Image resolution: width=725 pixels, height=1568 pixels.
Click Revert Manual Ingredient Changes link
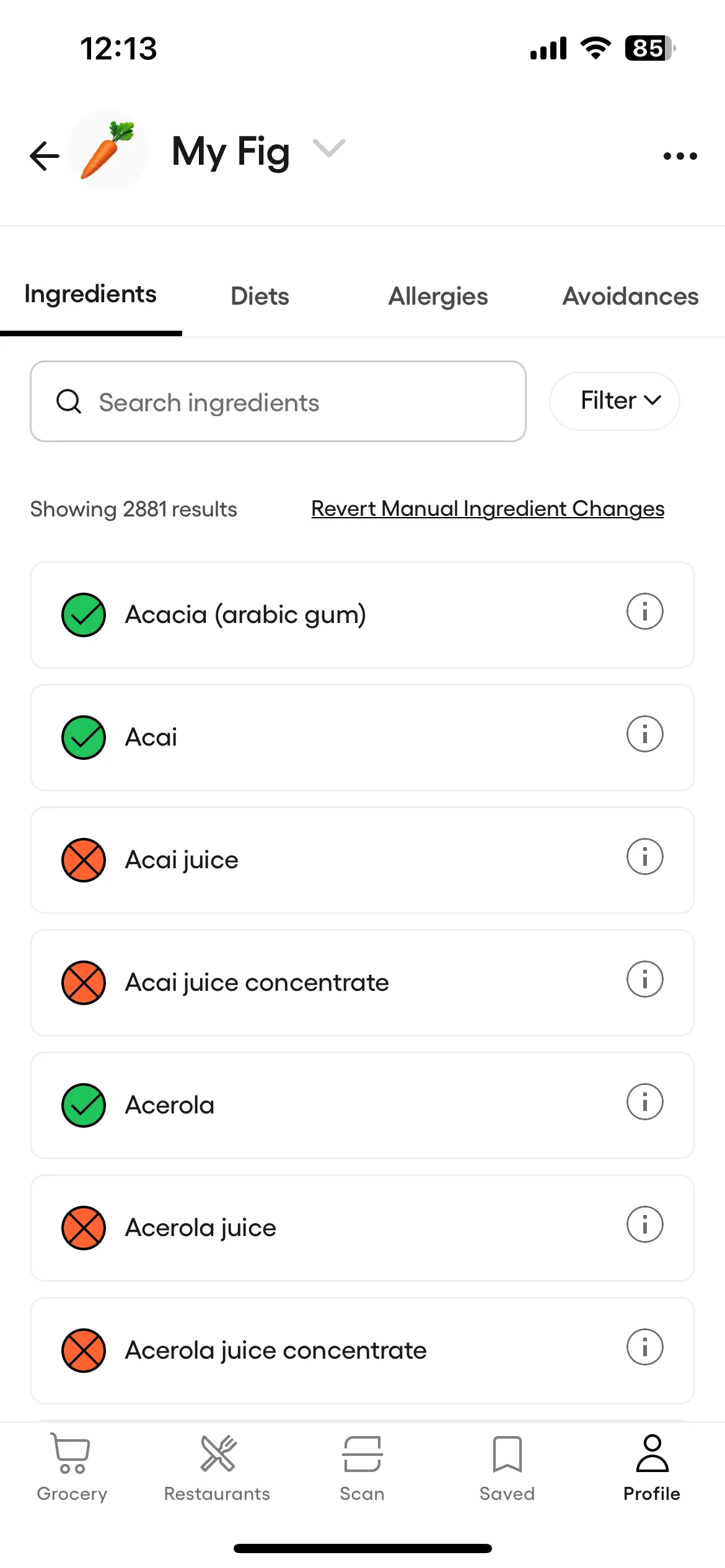[488, 508]
